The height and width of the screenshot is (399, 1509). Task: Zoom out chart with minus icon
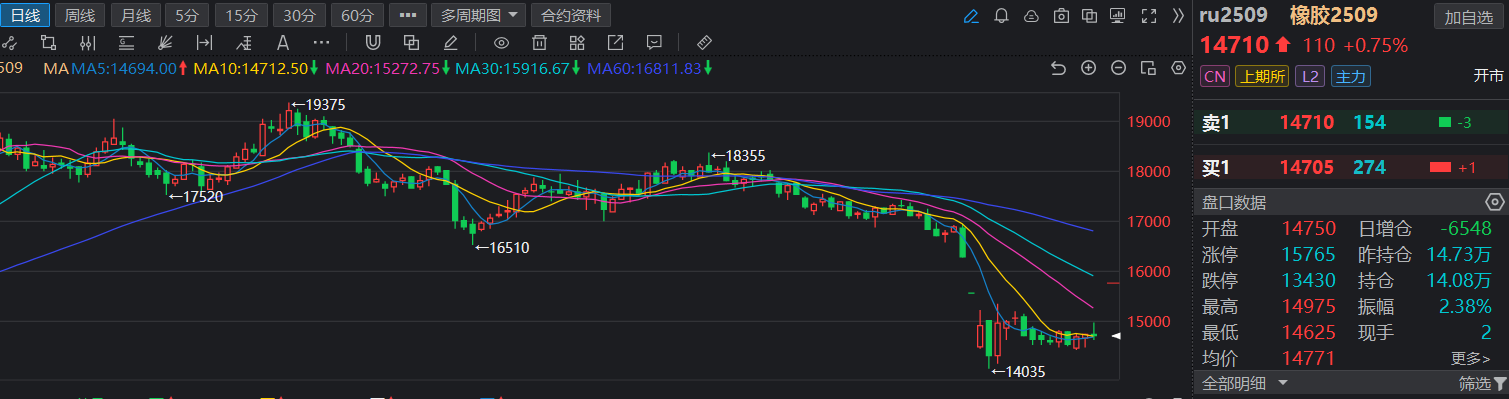pyautogui.click(x=1119, y=68)
